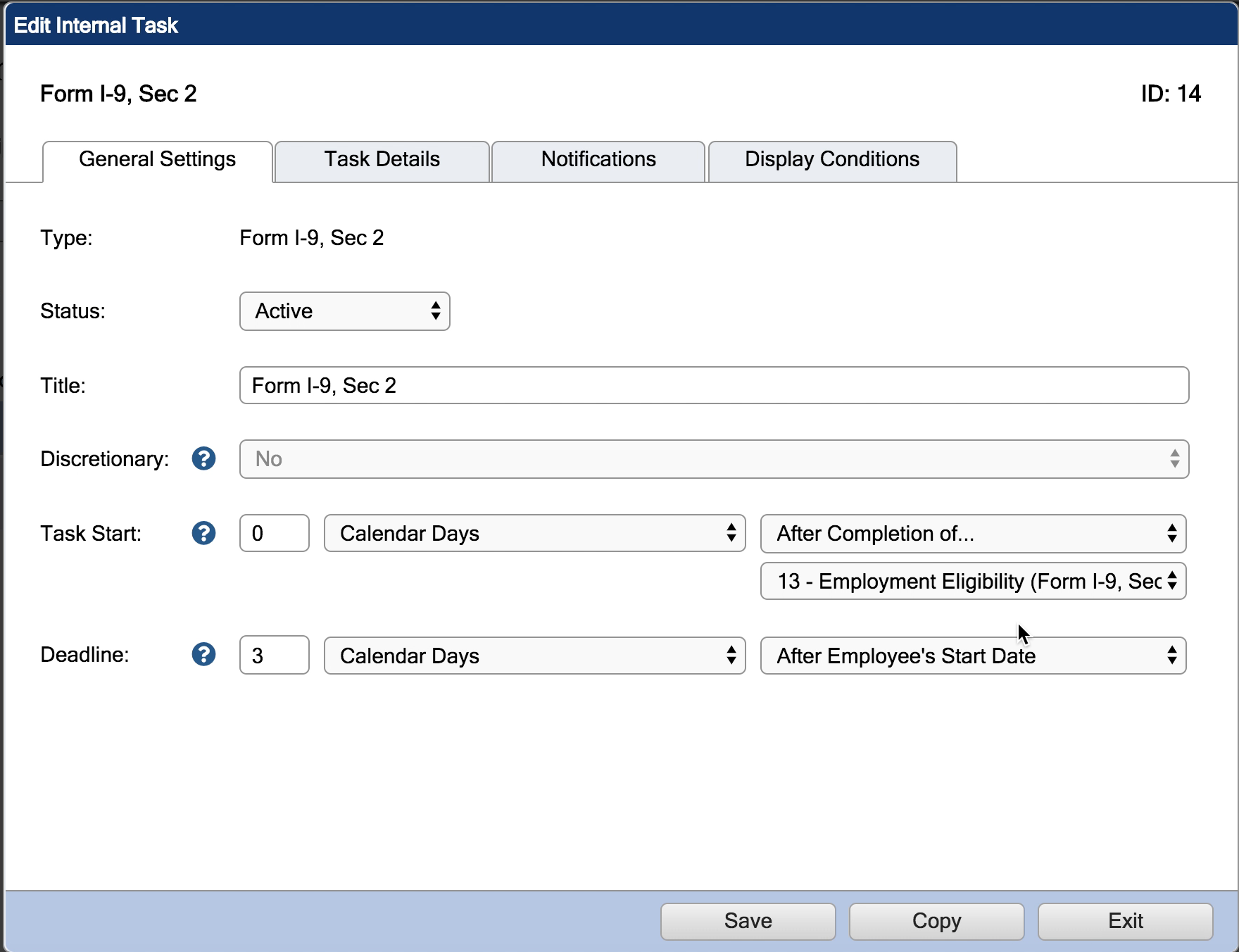Open the 13 - Employment Eligibility task selector
The image size is (1239, 952).
pyautogui.click(x=973, y=581)
